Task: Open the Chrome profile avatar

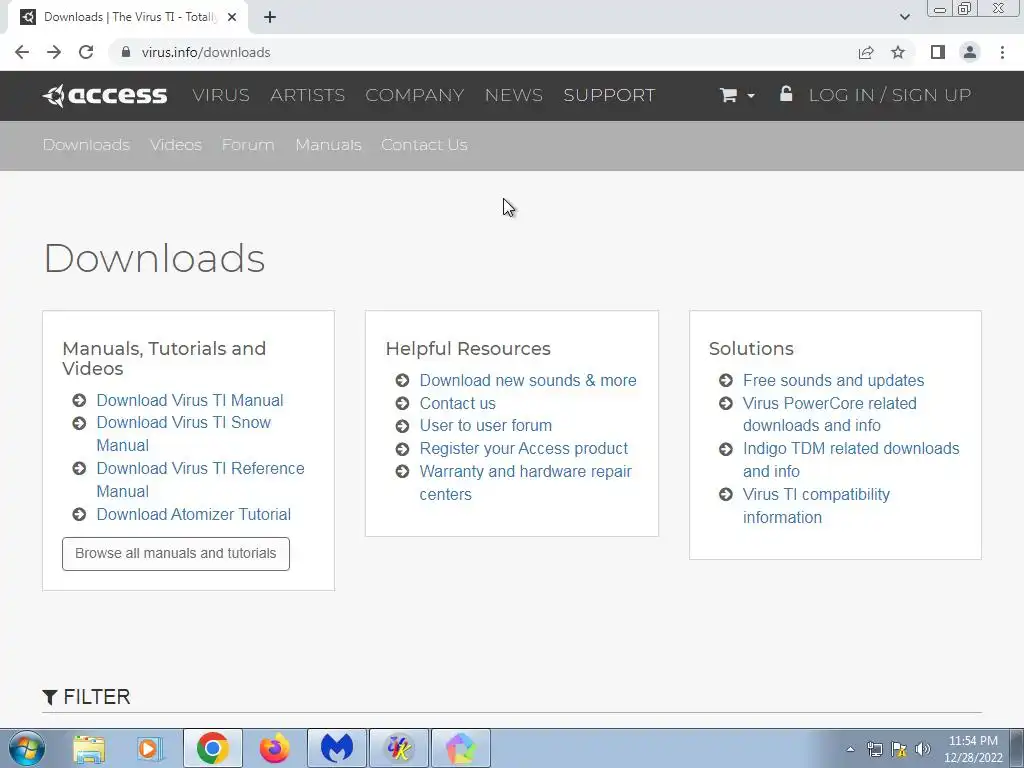Action: tap(970, 52)
